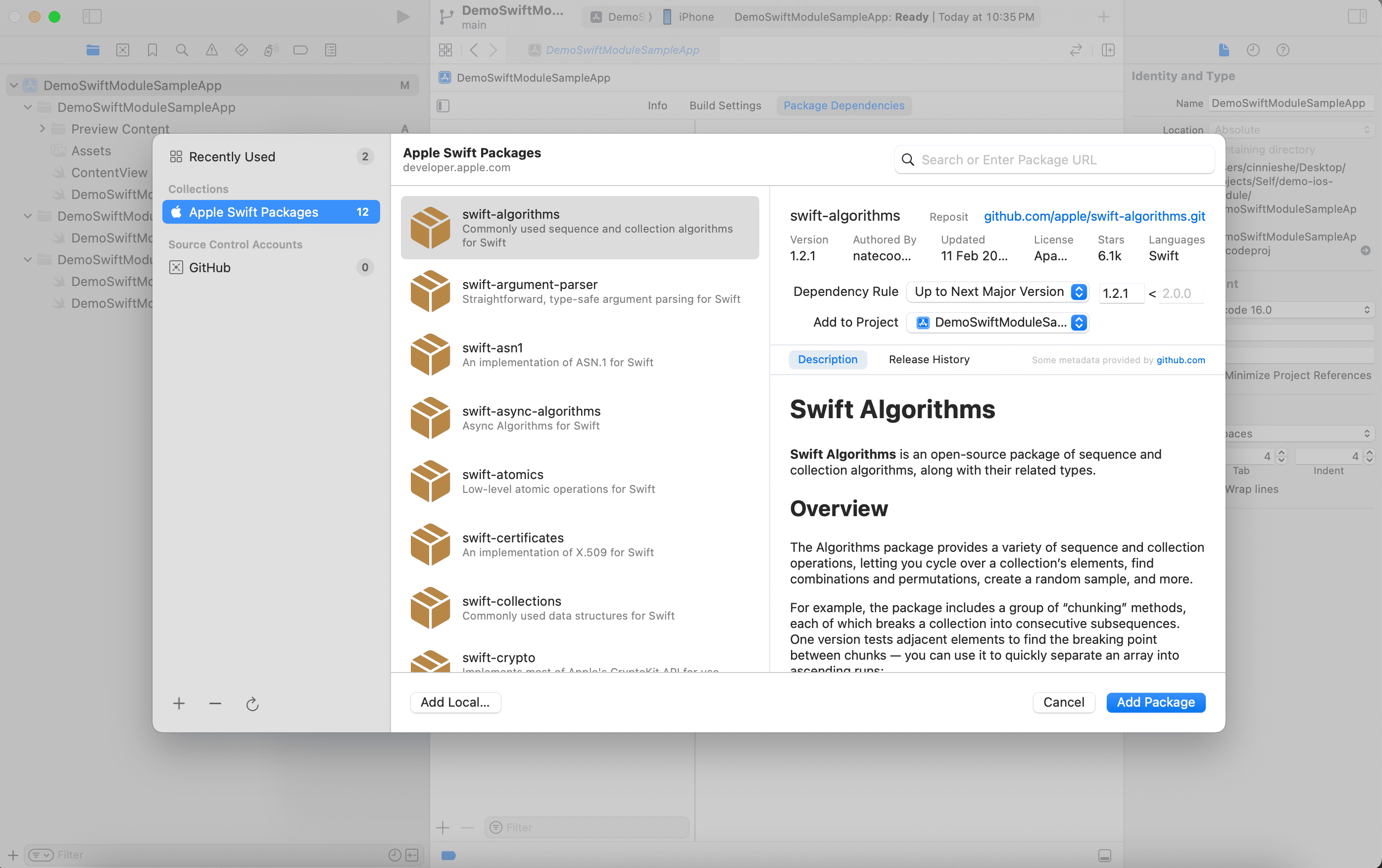Open the swift-algorithms GitHub repository link
The image size is (1382, 868).
pos(1094,216)
